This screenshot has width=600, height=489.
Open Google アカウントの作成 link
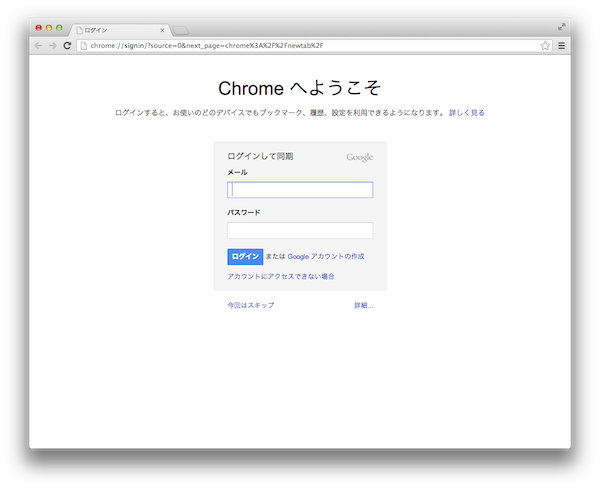click(326, 256)
